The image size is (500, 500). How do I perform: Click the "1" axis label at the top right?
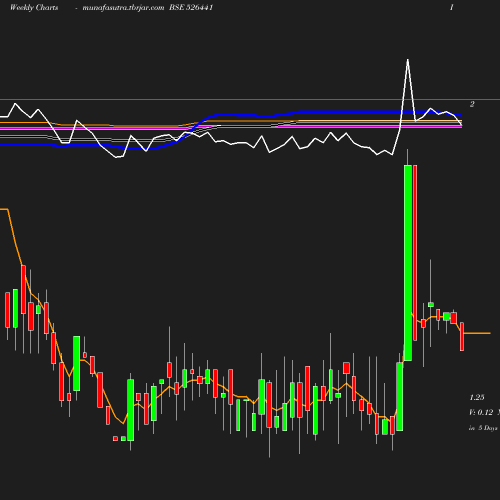[451, 7]
